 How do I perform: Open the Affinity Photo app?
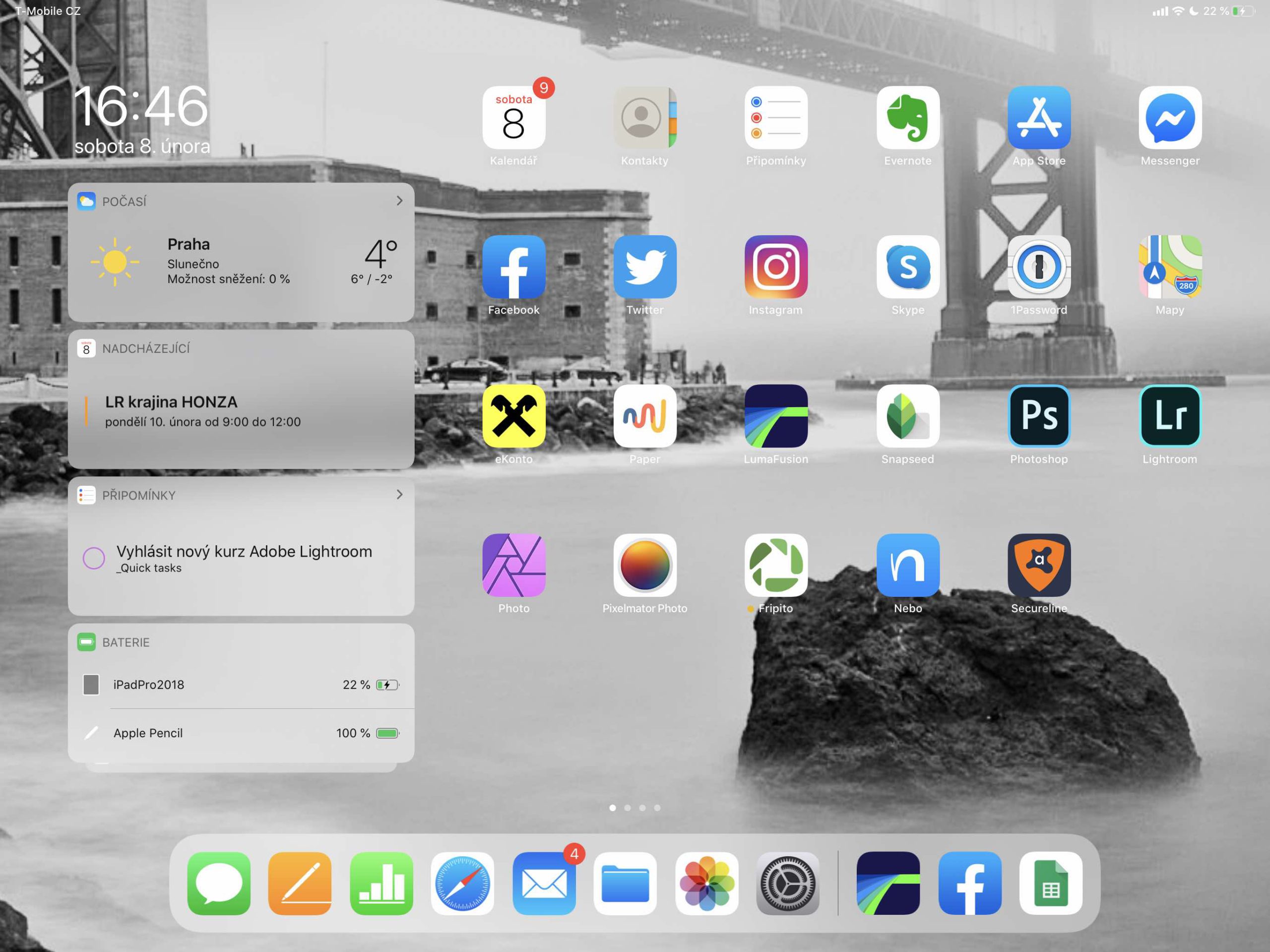(513, 565)
